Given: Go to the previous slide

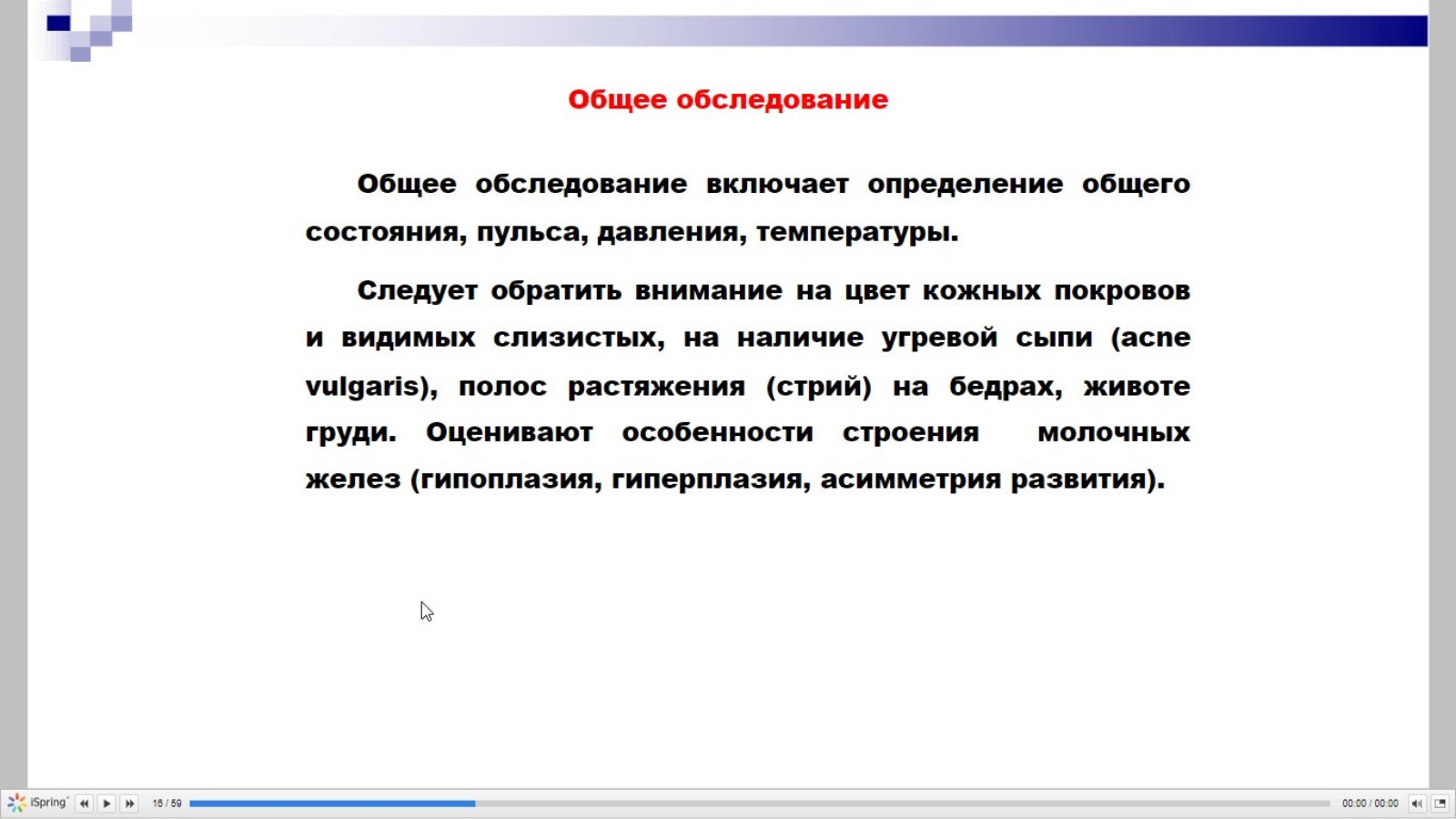Looking at the screenshot, I should point(84,804).
